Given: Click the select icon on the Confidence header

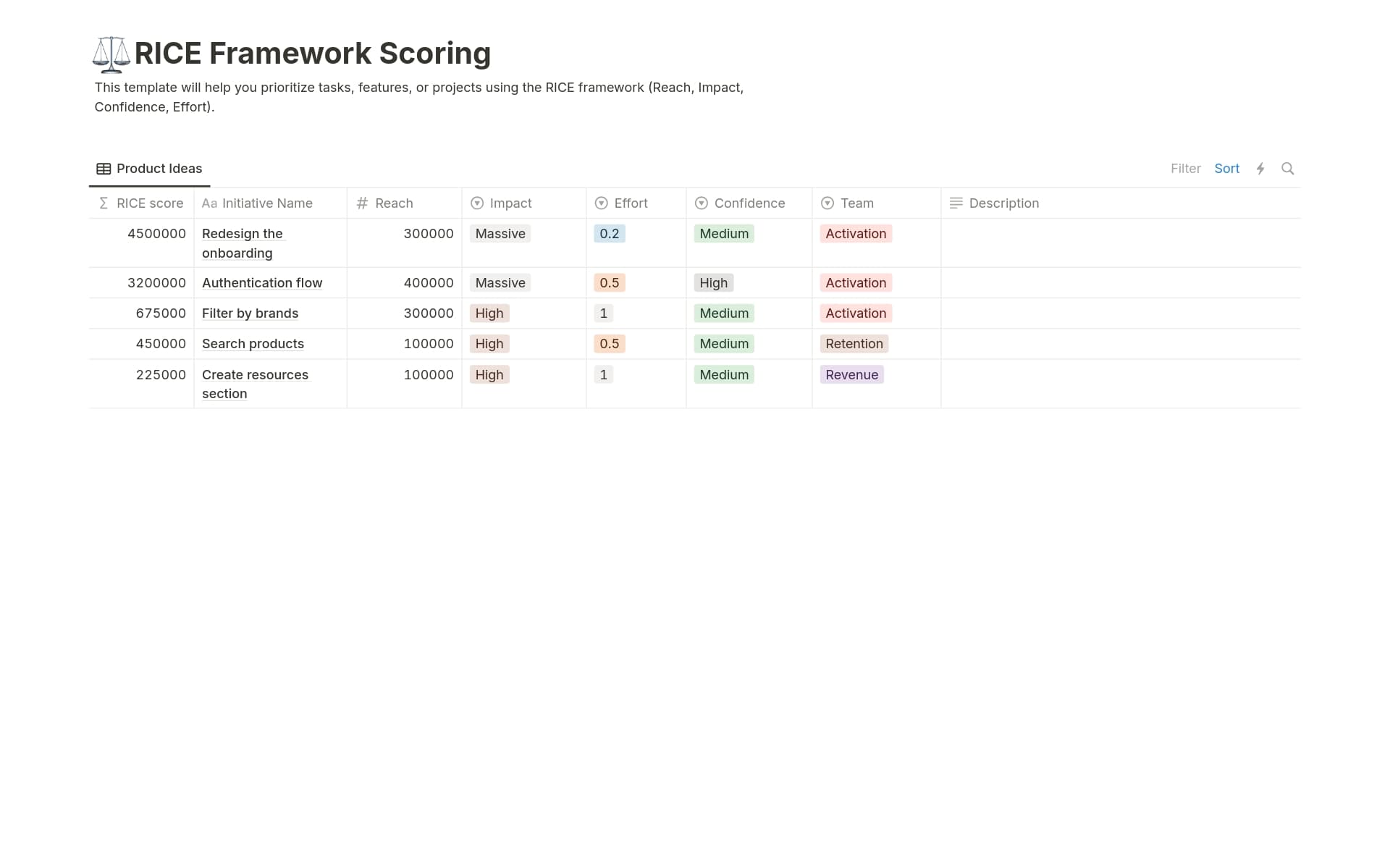Looking at the screenshot, I should 701,203.
